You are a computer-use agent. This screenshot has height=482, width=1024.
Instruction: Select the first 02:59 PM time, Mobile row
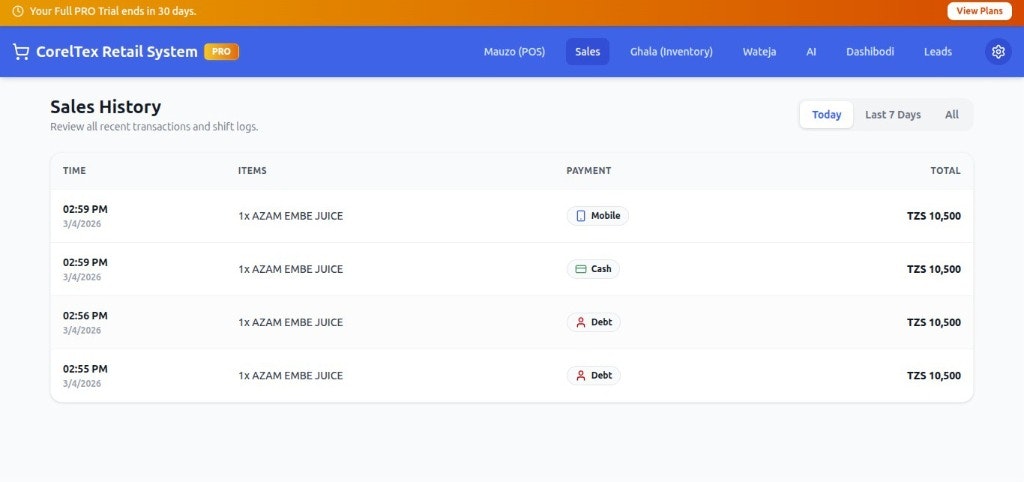click(x=85, y=209)
